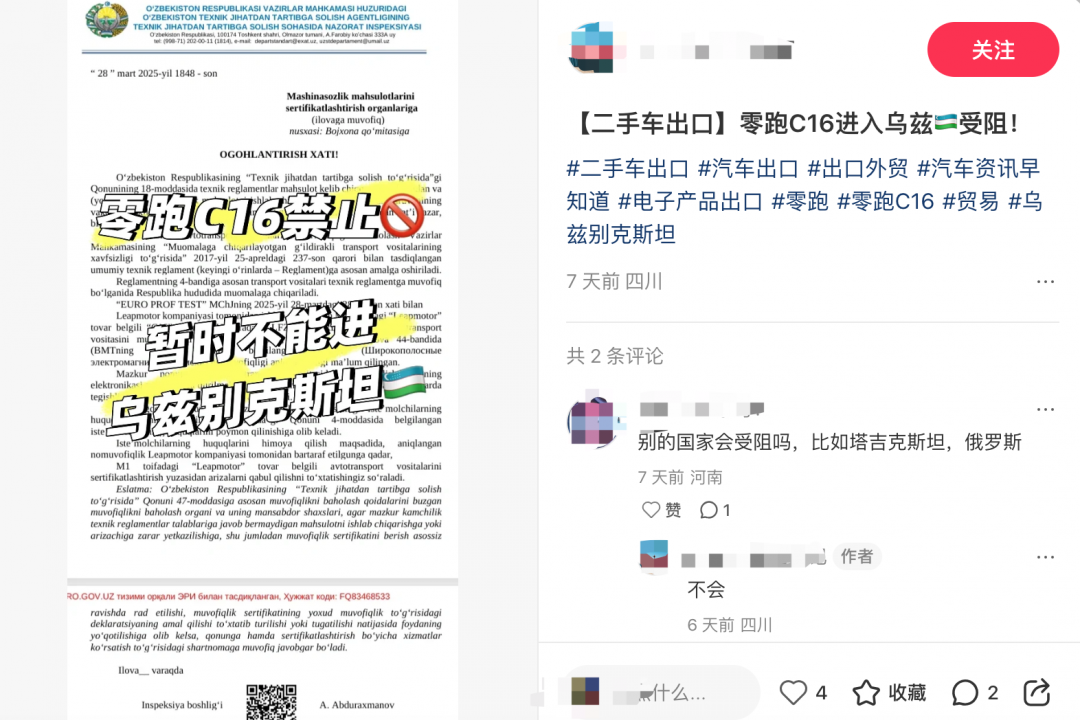Open the first commenter's avatar profile
The image size is (1080, 720).
pyautogui.click(x=591, y=422)
